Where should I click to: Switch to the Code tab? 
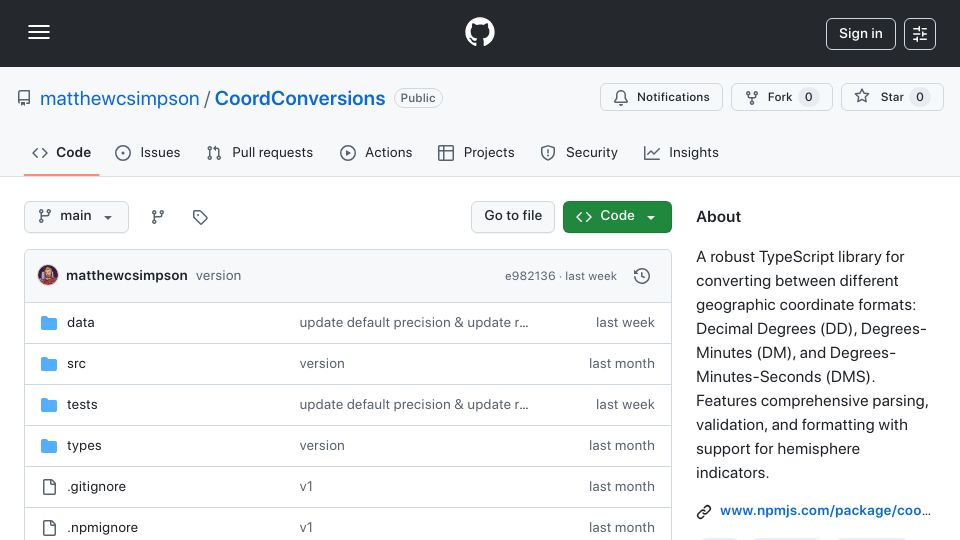tap(61, 152)
